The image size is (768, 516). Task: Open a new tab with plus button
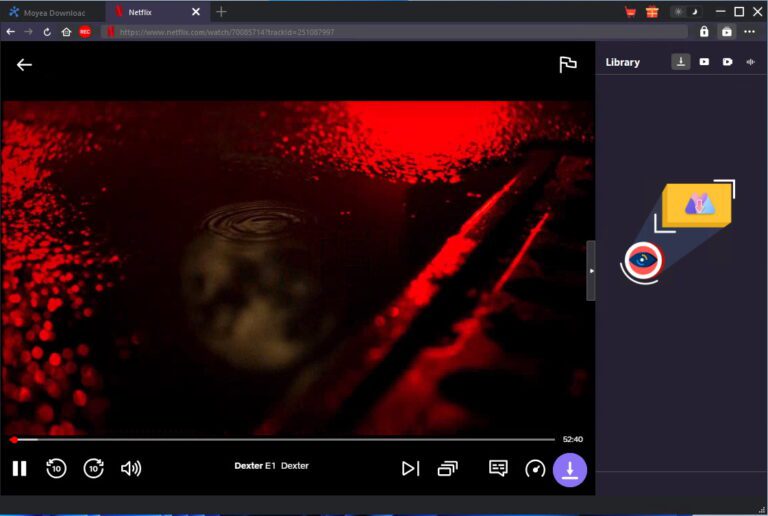coord(221,12)
